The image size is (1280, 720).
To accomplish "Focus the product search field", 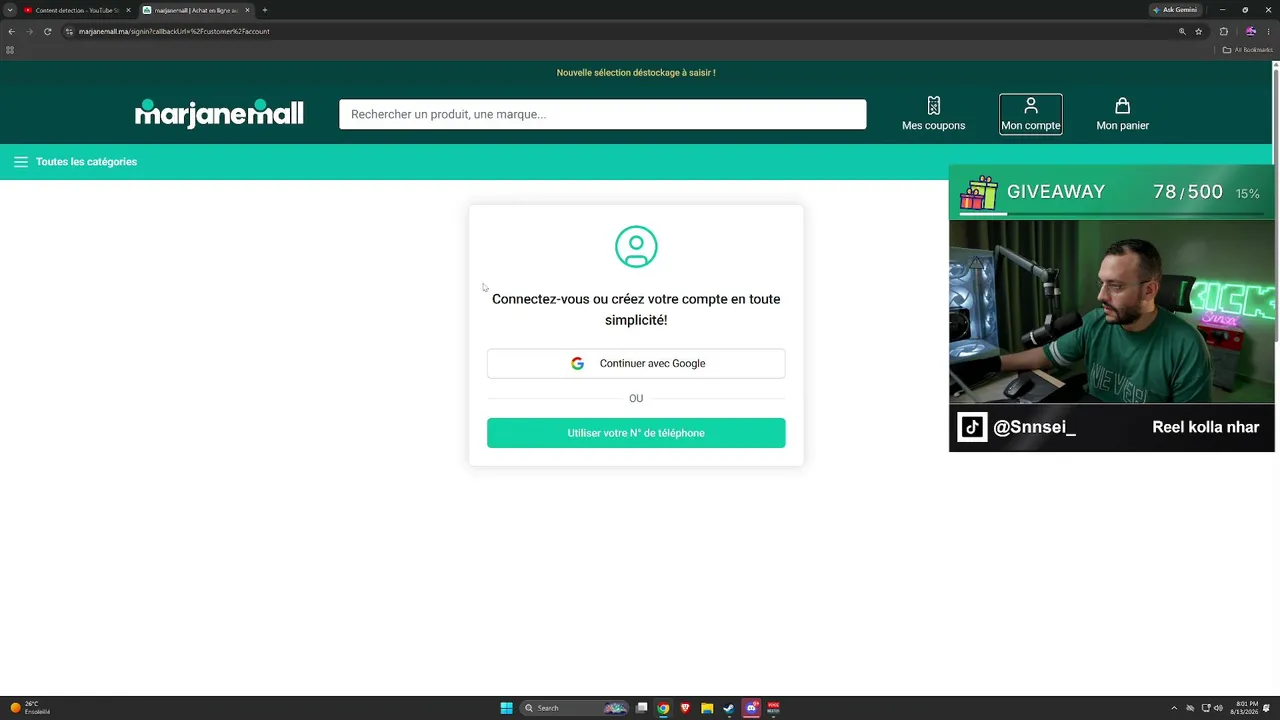I will point(602,114).
